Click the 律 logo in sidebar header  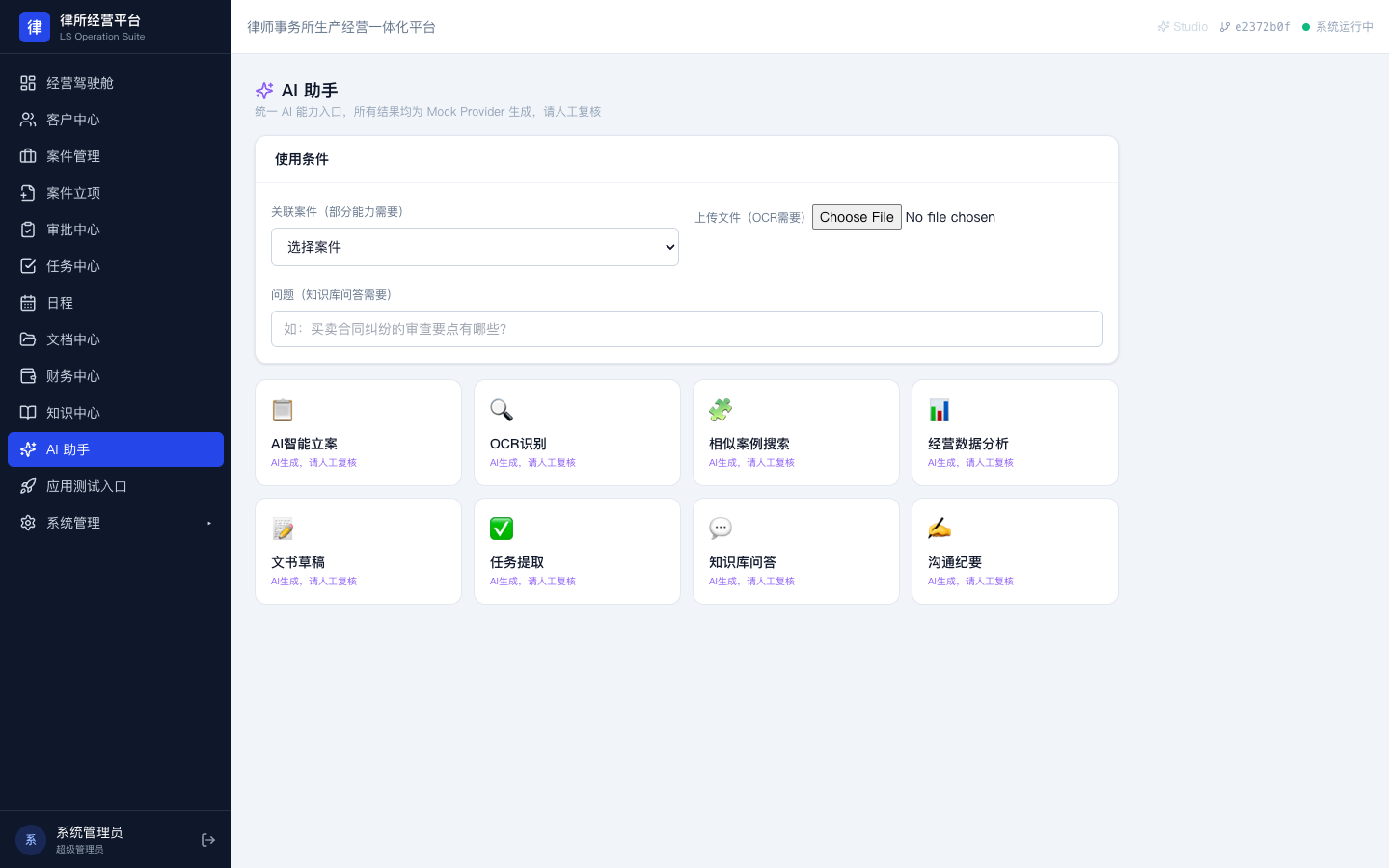coord(35,27)
